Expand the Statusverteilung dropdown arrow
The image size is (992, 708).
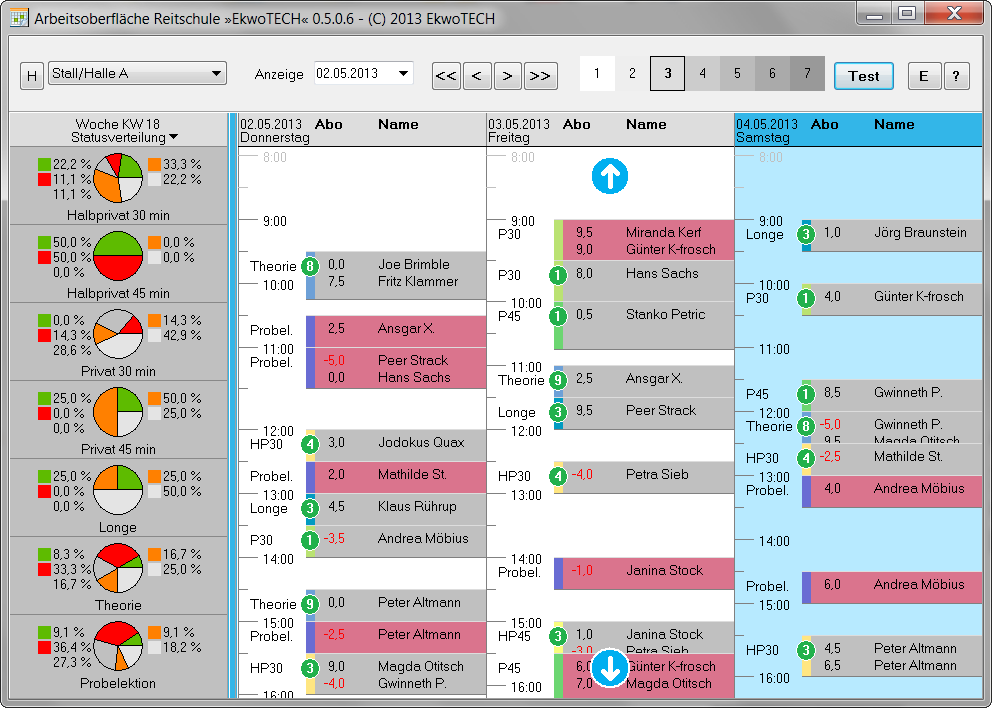pos(174,137)
